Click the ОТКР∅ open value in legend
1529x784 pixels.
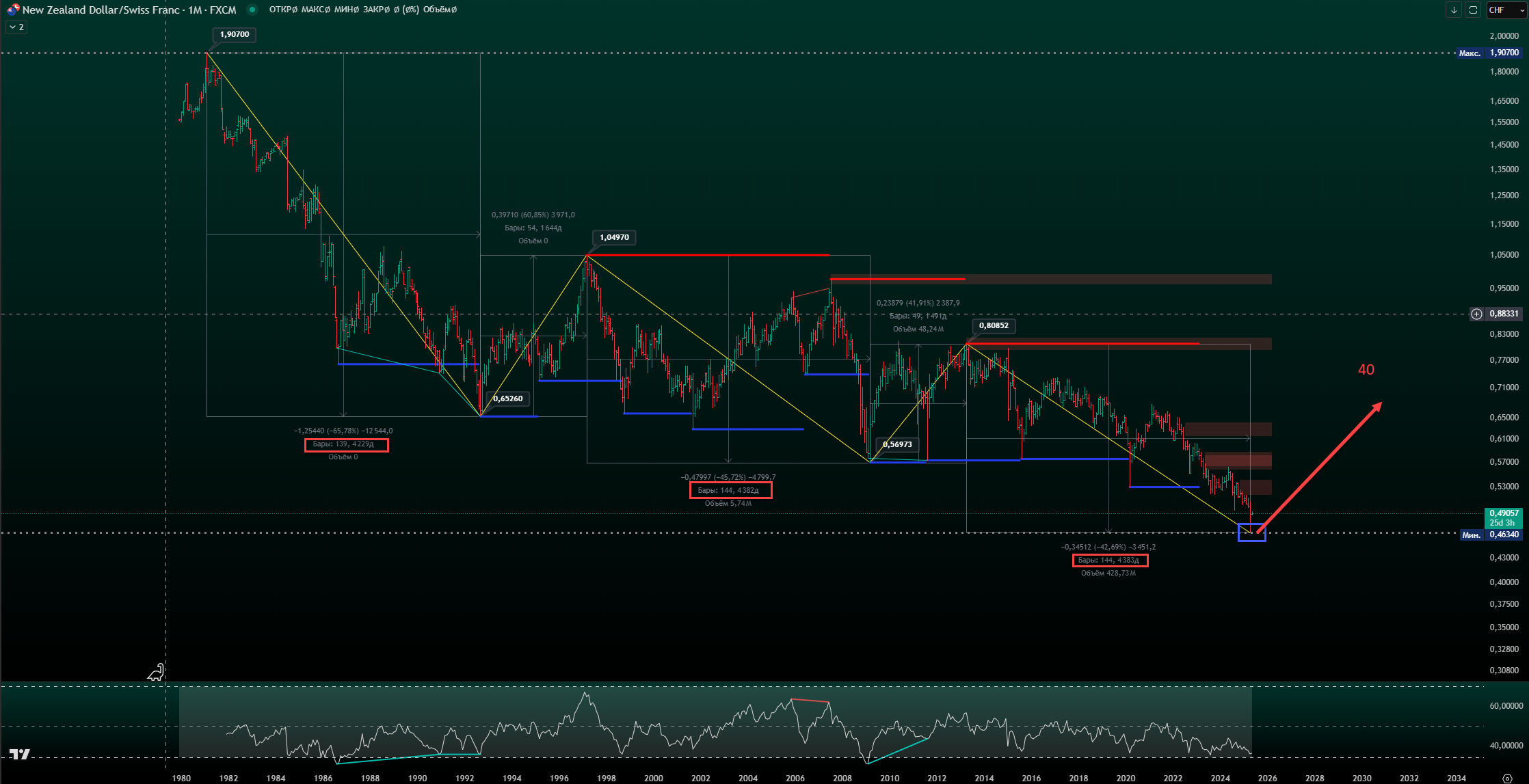[283, 10]
